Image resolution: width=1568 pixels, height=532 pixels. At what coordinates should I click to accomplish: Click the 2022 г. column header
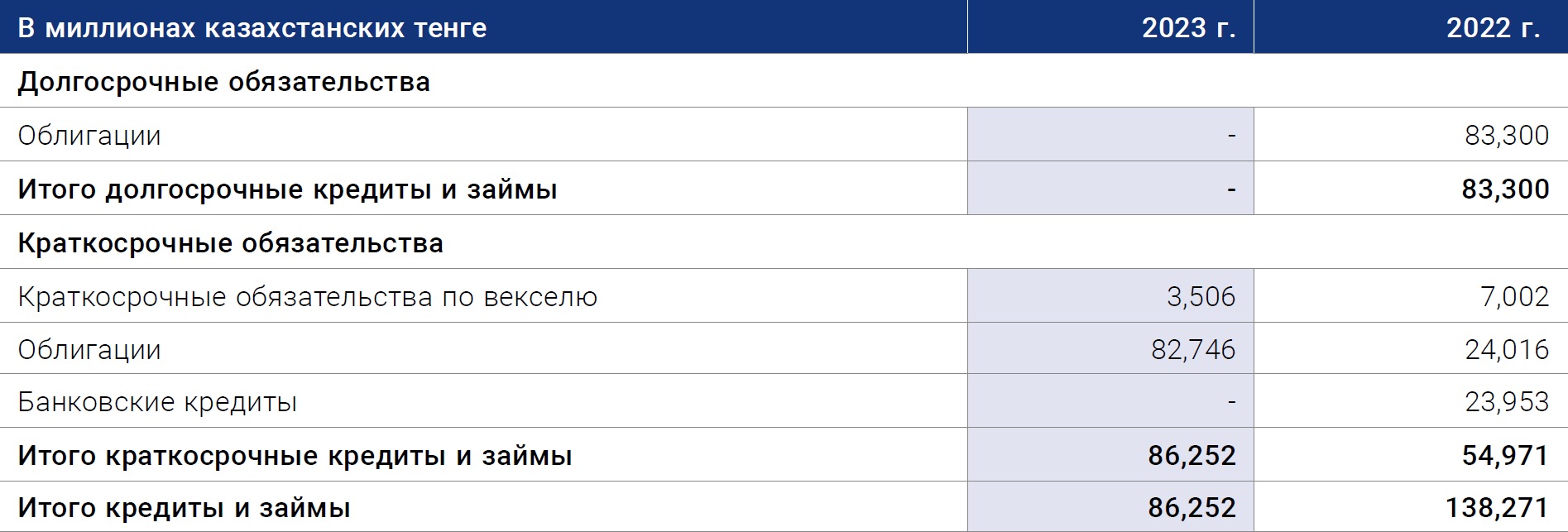1493,28
